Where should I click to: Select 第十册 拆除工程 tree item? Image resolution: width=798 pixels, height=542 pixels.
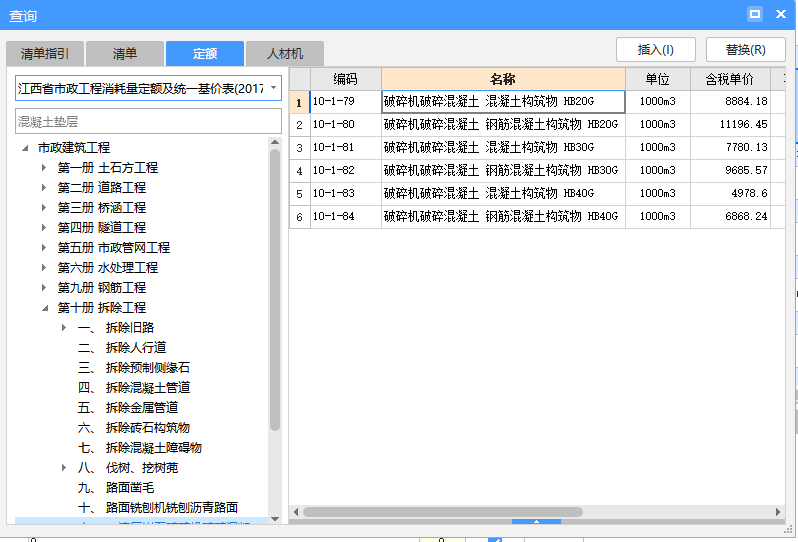pos(102,308)
